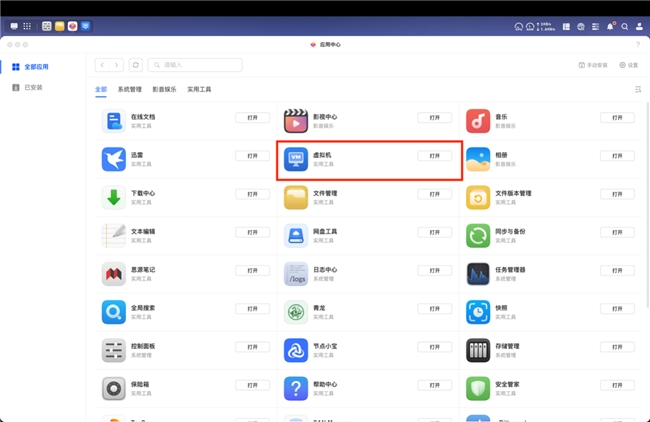This screenshot has height=422, width=650.
Task: Click the 虚拟机 VM icon
Action: (x=296, y=159)
